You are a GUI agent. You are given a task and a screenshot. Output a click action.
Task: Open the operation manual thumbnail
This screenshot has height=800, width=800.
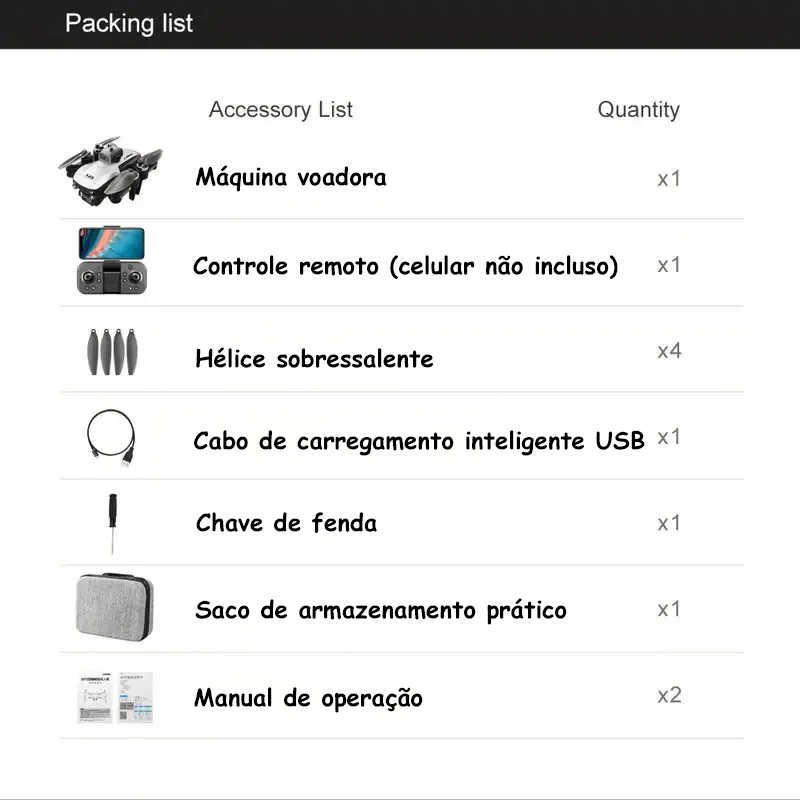point(116,696)
